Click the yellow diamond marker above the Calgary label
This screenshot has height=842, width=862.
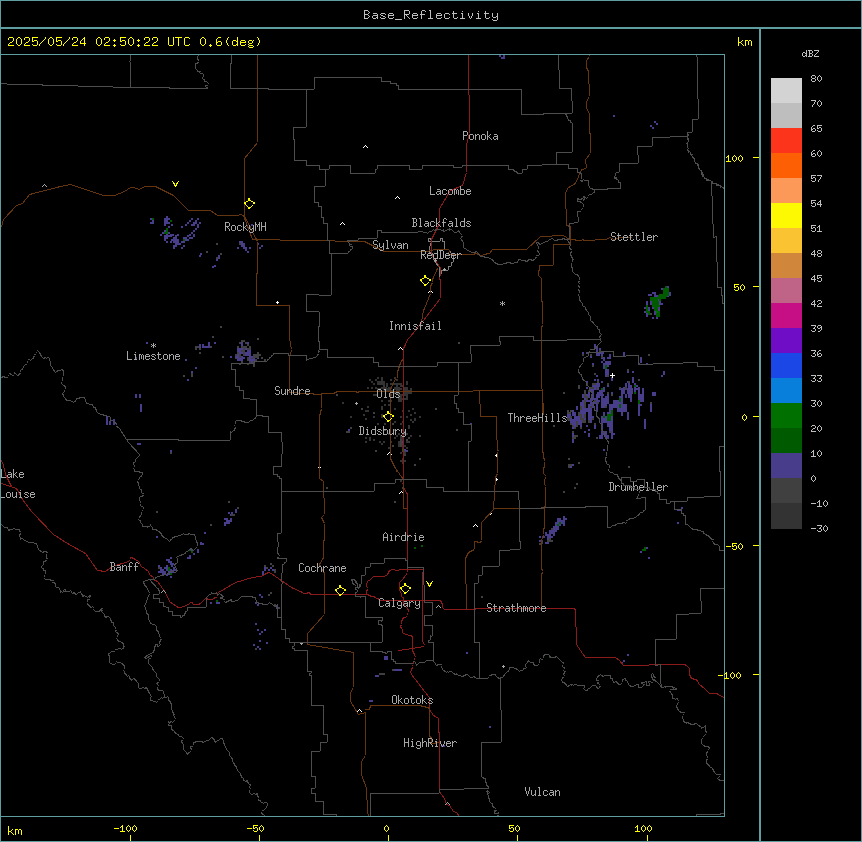(405, 589)
